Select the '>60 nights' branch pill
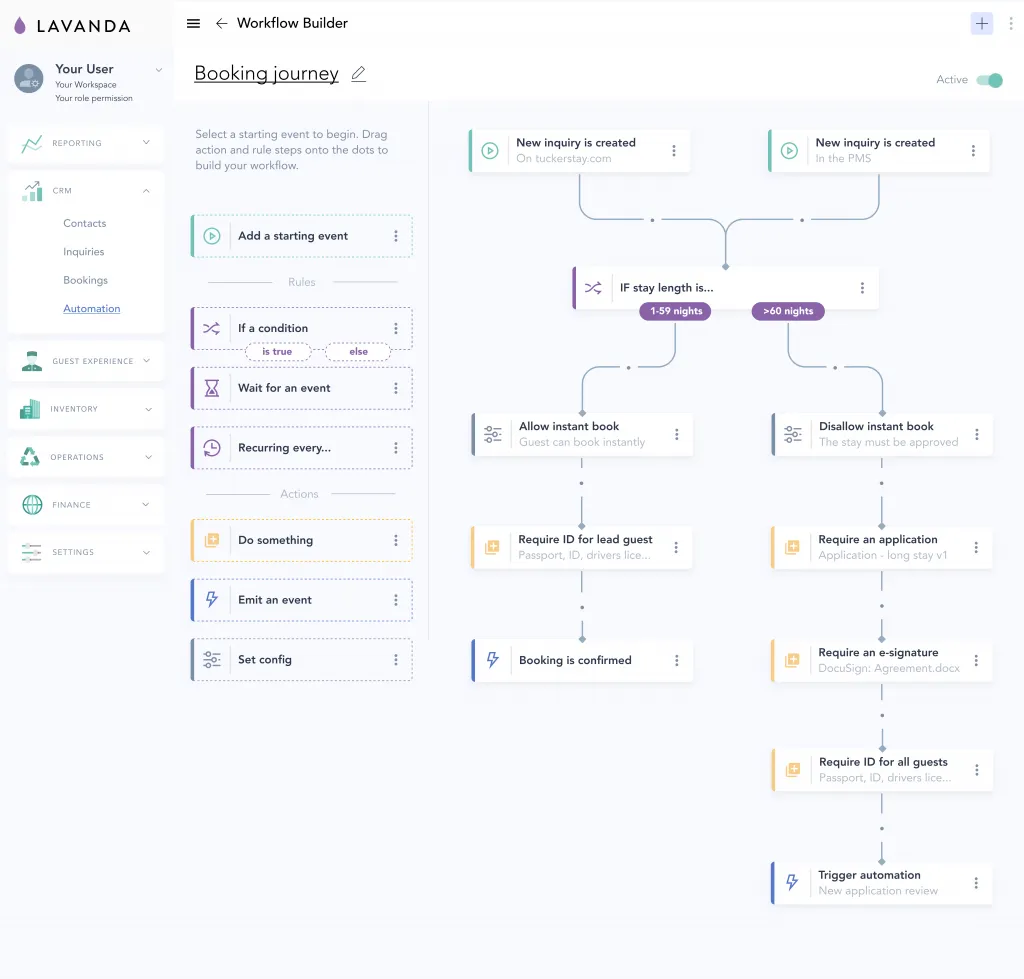 [x=788, y=311]
